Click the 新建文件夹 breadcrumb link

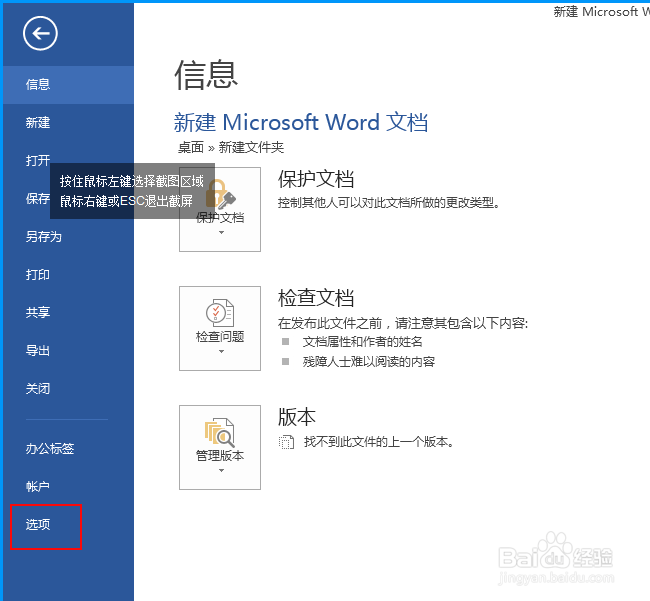coord(251,148)
